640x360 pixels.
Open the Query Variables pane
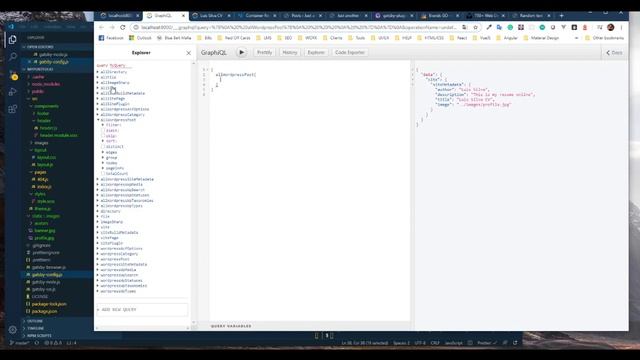point(231,326)
